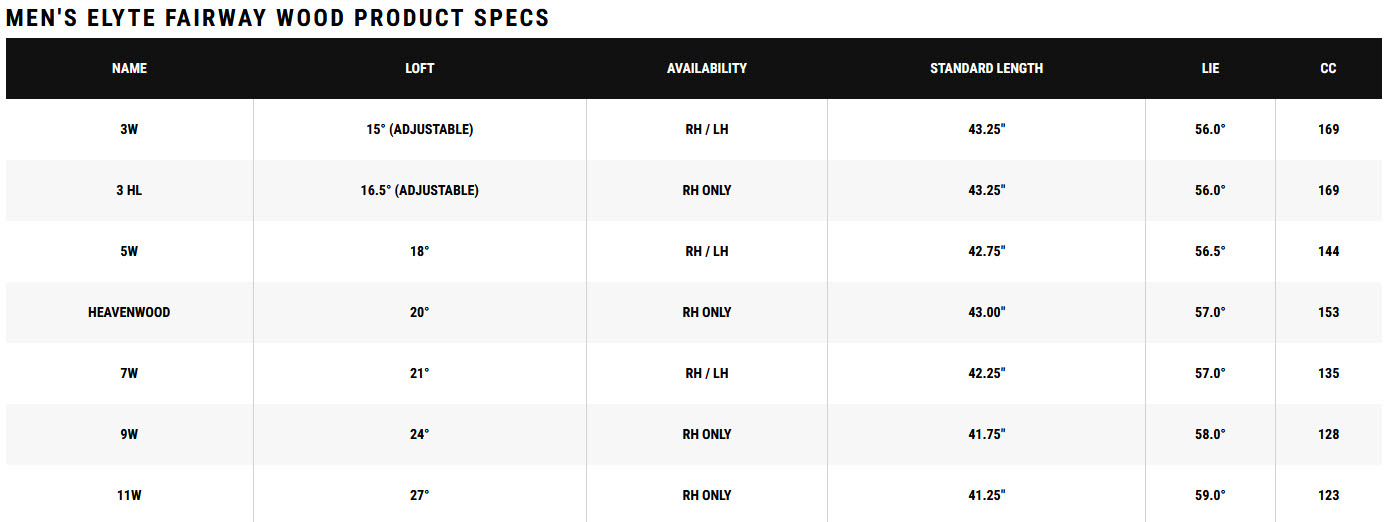Click the AVAILABILITY column header
This screenshot has width=1390, height=522.
pyautogui.click(x=707, y=69)
